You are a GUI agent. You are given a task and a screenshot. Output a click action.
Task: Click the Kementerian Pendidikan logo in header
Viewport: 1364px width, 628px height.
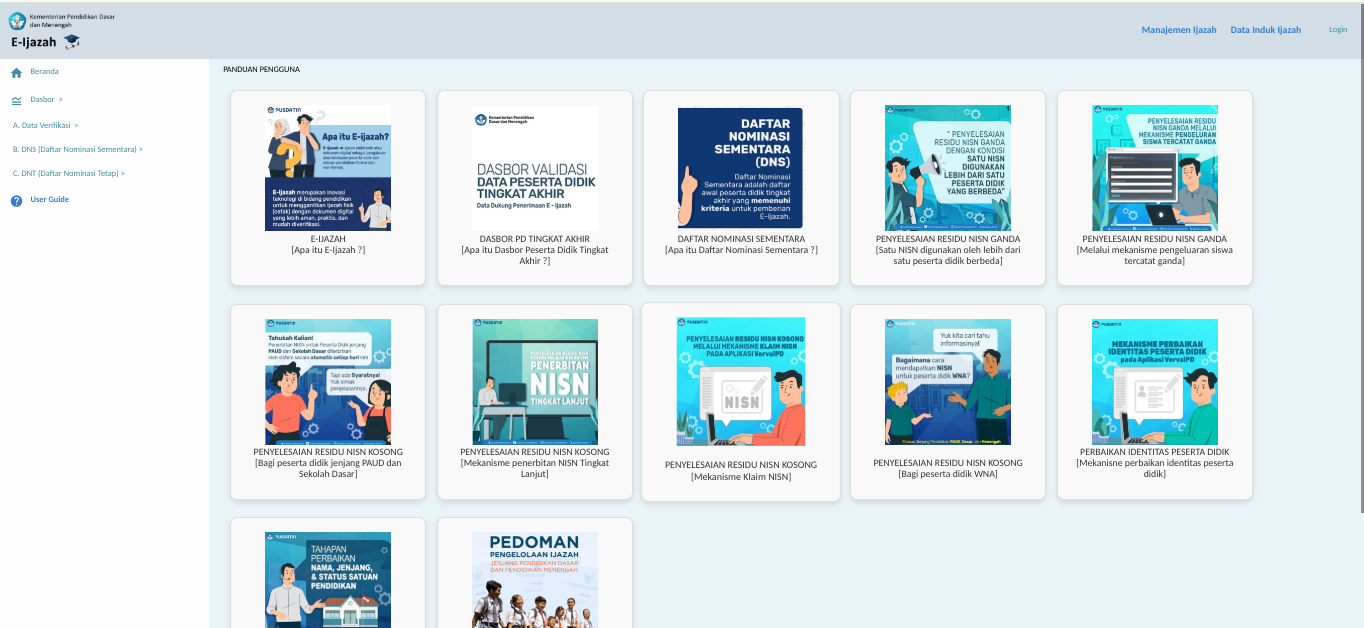point(17,19)
